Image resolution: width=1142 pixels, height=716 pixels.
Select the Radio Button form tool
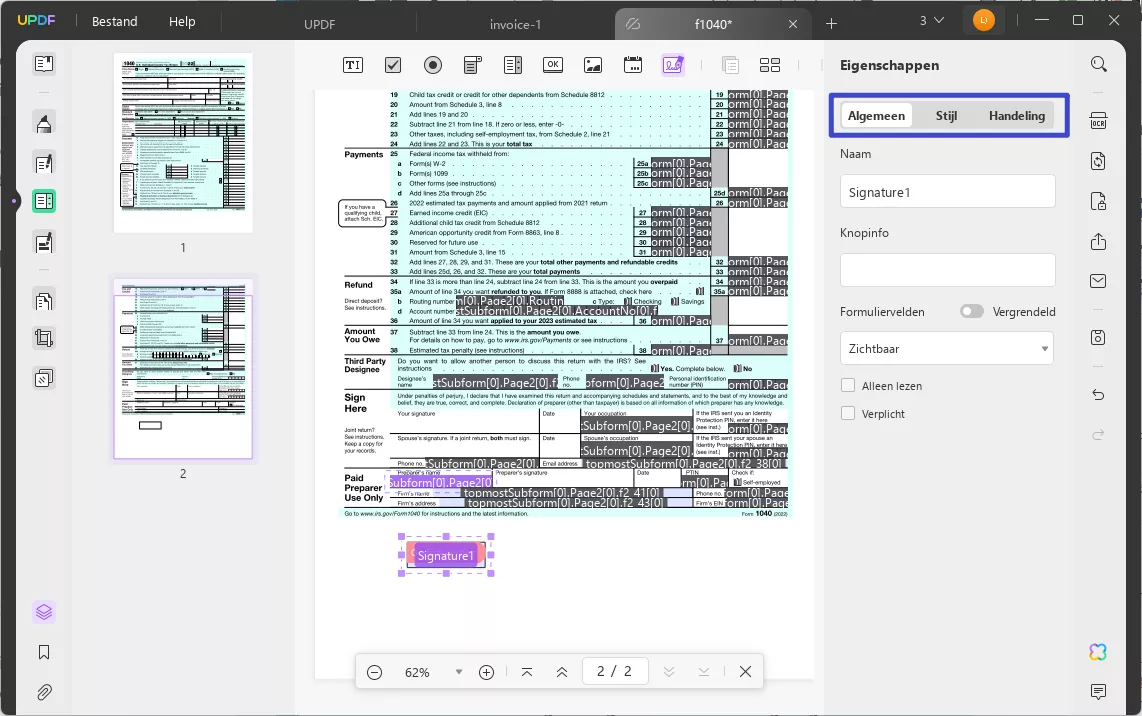tap(433, 65)
